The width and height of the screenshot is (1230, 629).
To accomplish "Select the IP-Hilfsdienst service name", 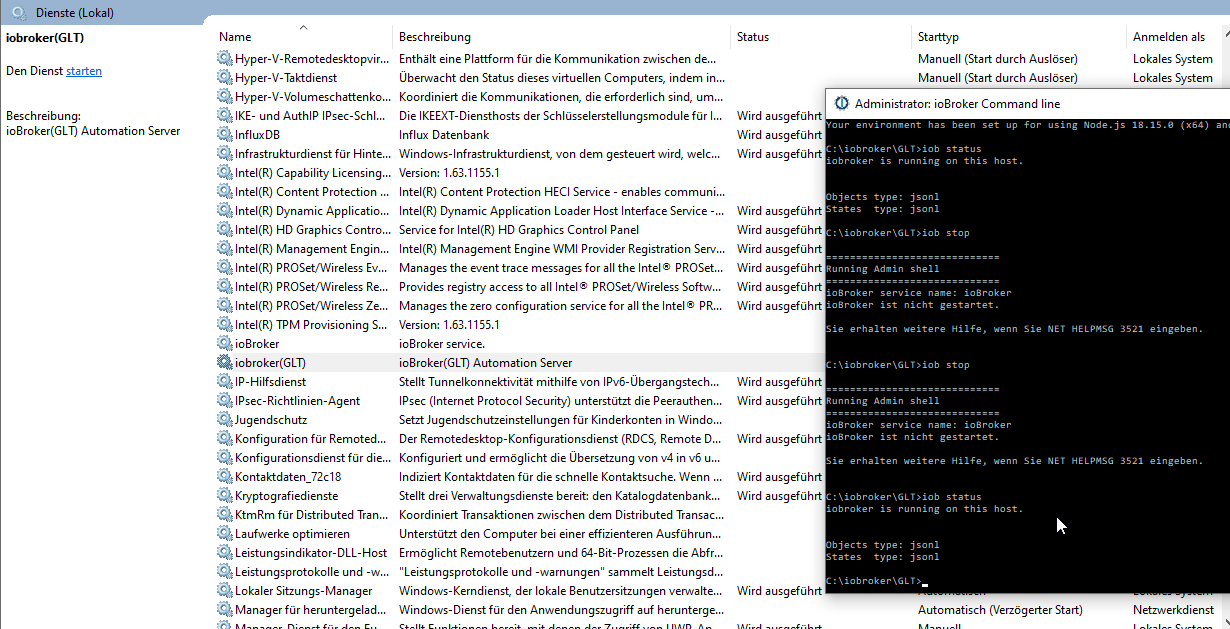I will tap(270, 382).
